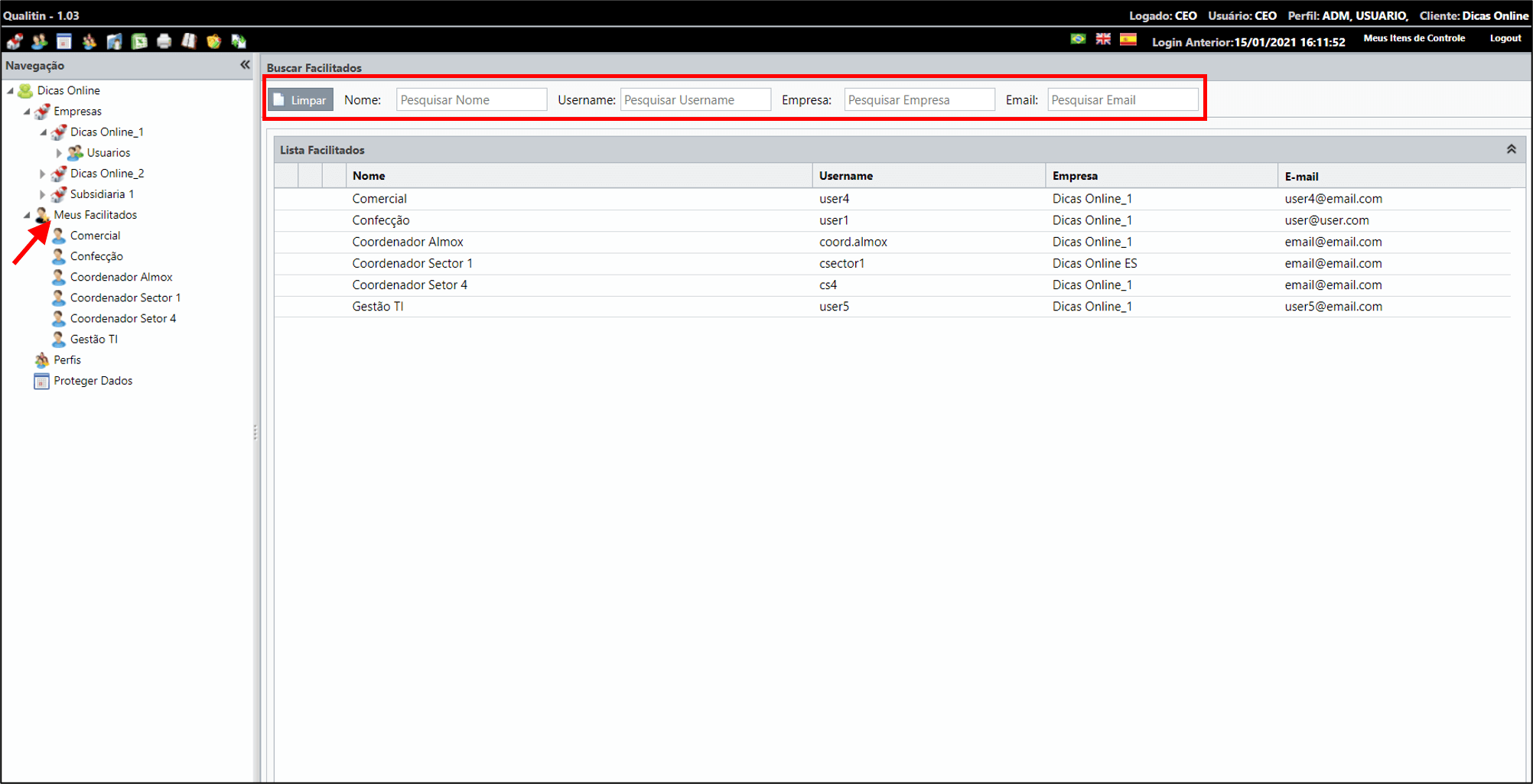Click the user4@email.com cell
This screenshot has width=1533, height=784.
point(1333,199)
